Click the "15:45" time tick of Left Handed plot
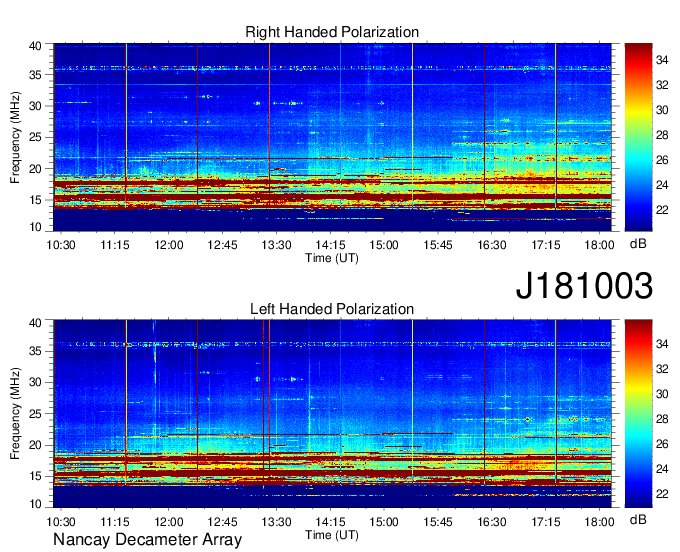This screenshot has height=552, width=680. [x=438, y=522]
